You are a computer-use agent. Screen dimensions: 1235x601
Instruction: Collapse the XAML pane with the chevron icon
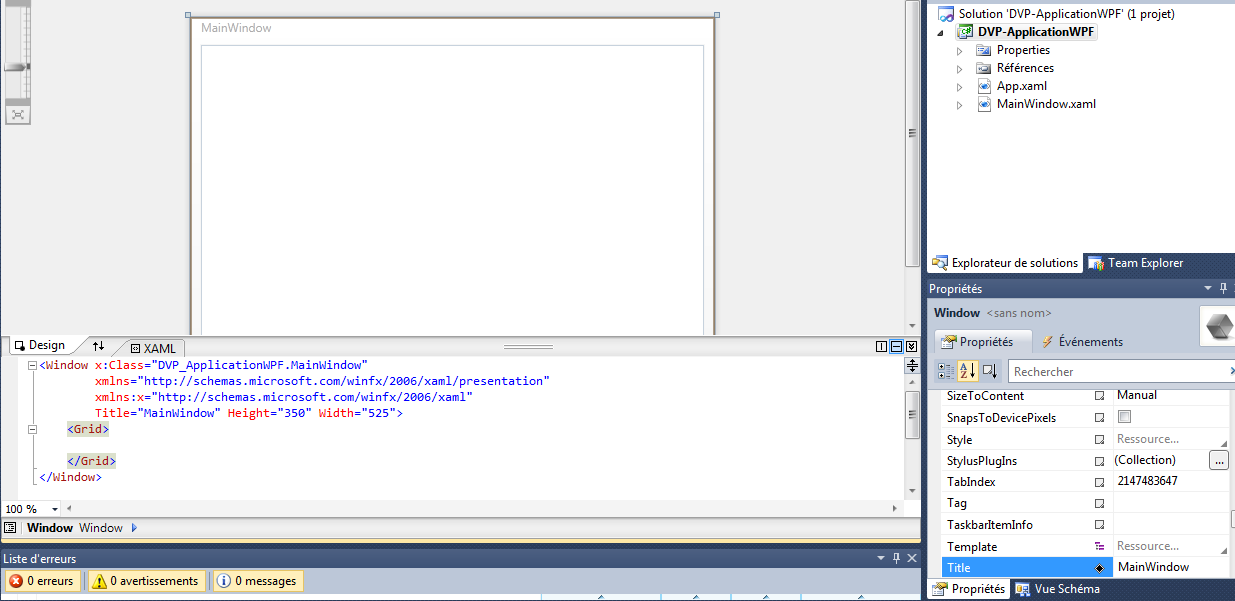point(911,347)
